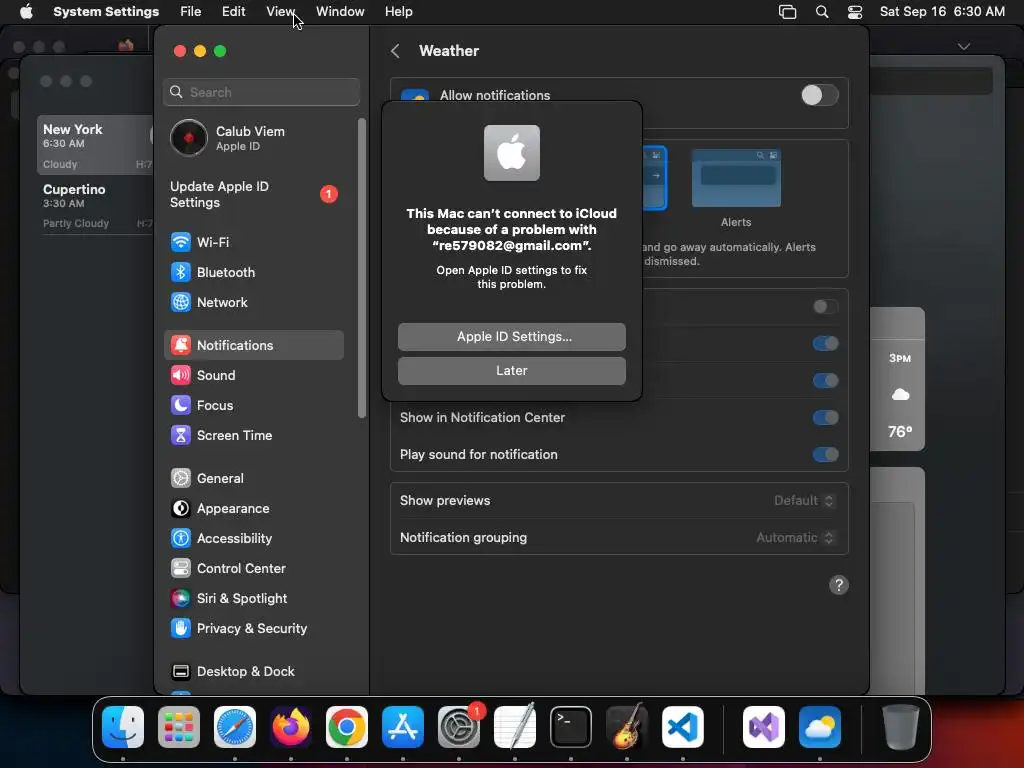Toggle Allow notifications switch
Viewport: 1024px width, 768px height.
[x=820, y=95]
